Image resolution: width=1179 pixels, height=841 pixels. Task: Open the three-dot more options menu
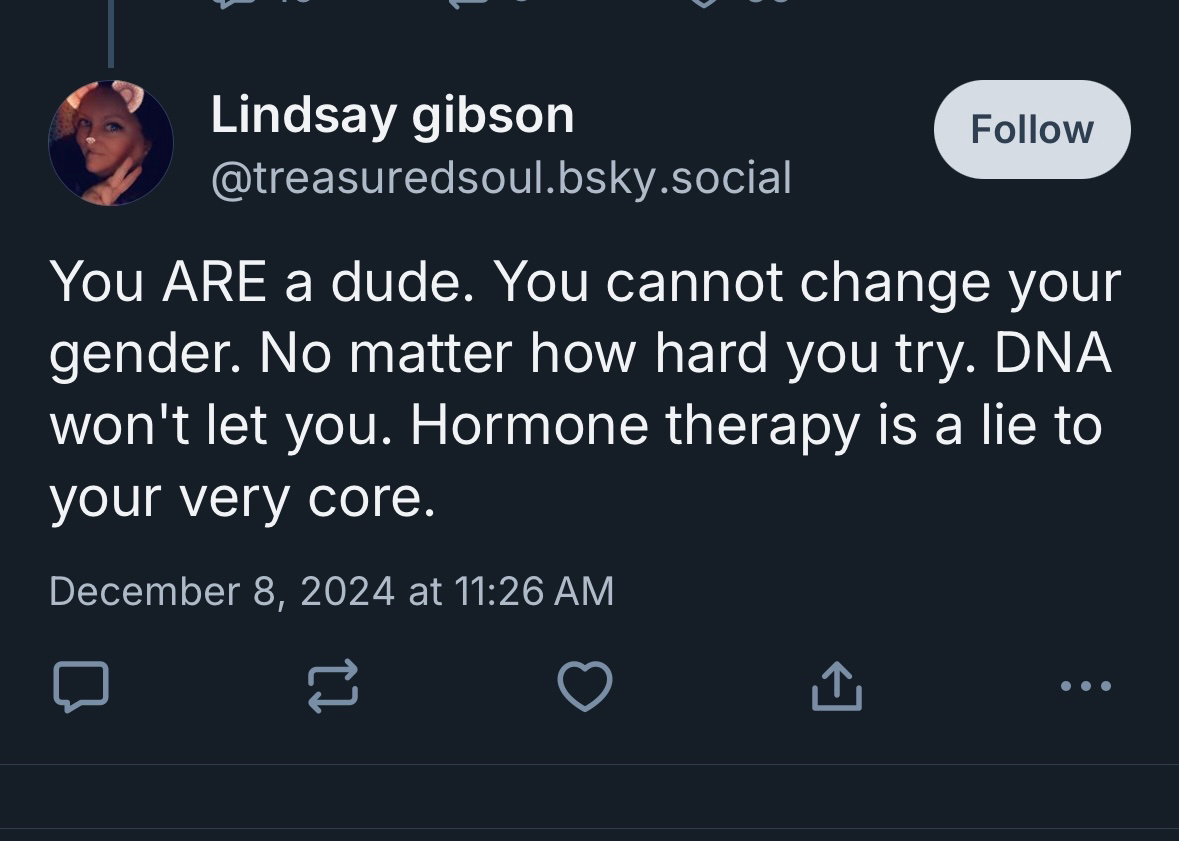(1085, 686)
